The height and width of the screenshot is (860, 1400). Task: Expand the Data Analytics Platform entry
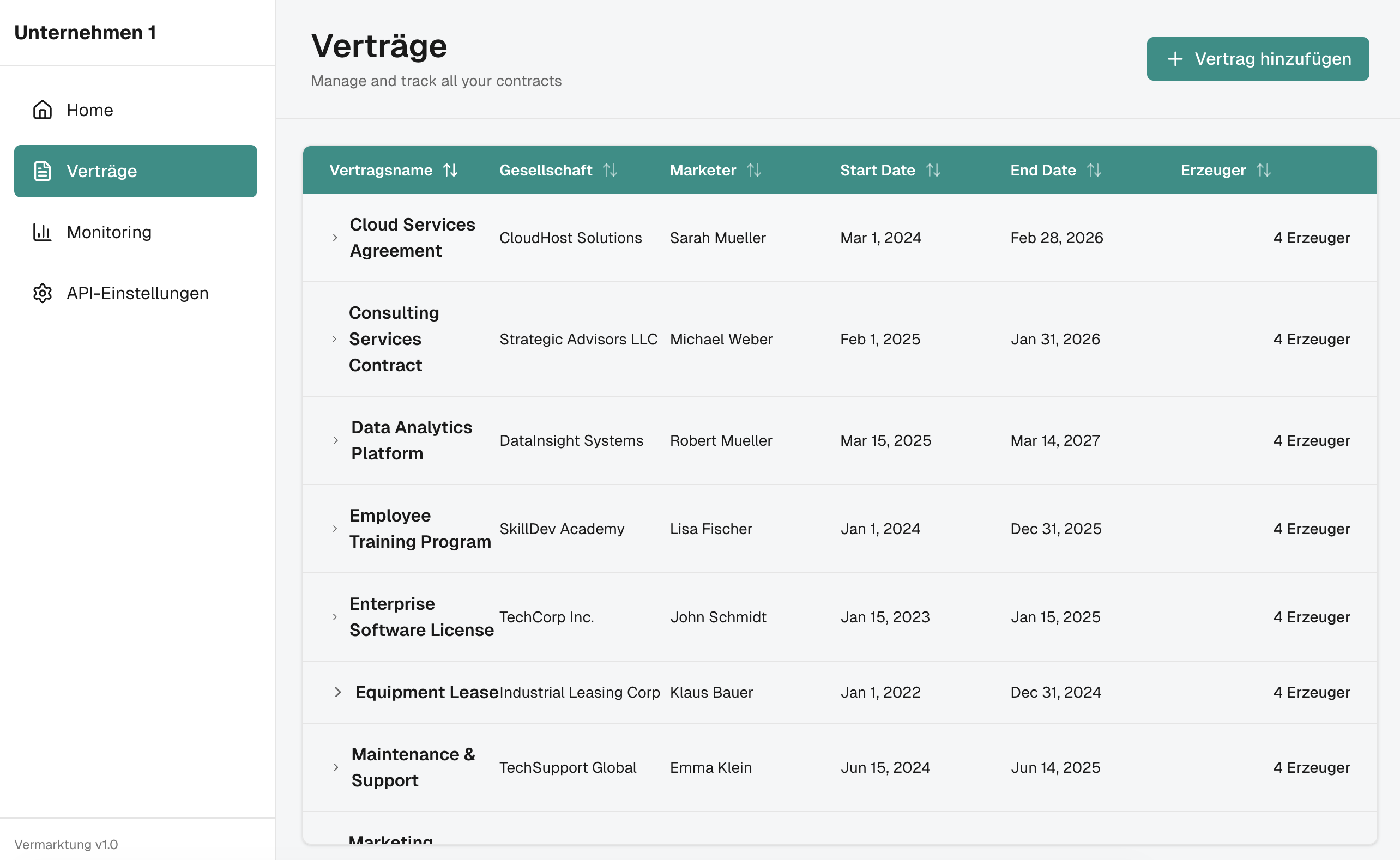tap(335, 440)
